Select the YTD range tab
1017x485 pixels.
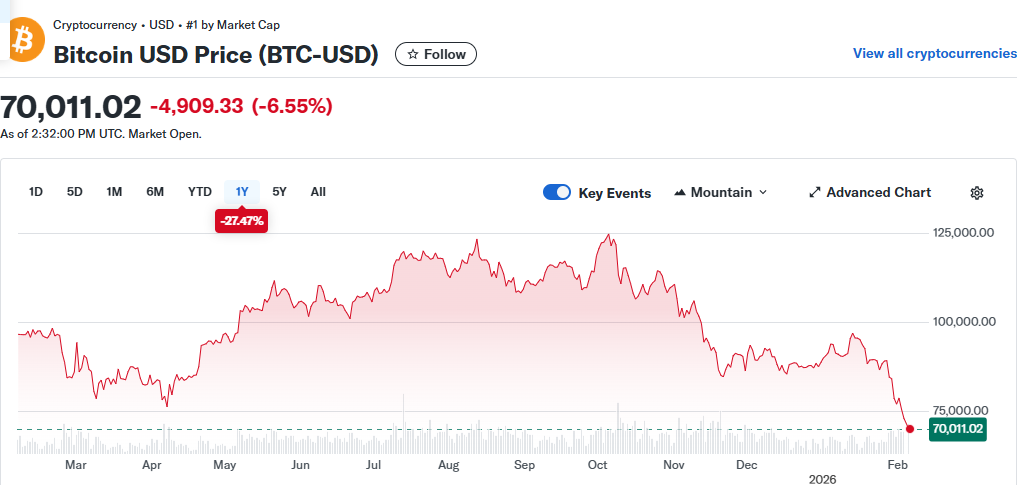coord(200,192)
